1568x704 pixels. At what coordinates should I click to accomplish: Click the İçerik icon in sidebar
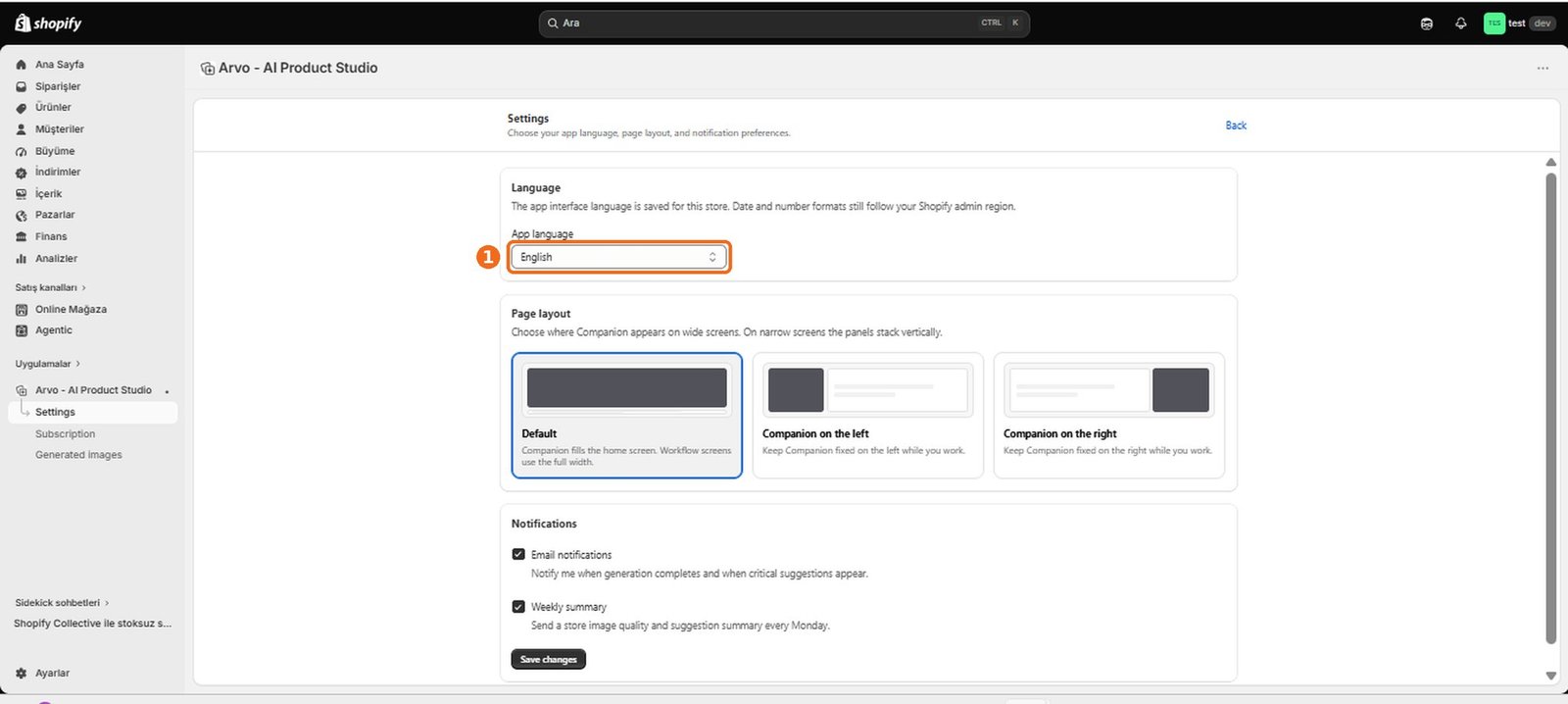click(22, 194)
